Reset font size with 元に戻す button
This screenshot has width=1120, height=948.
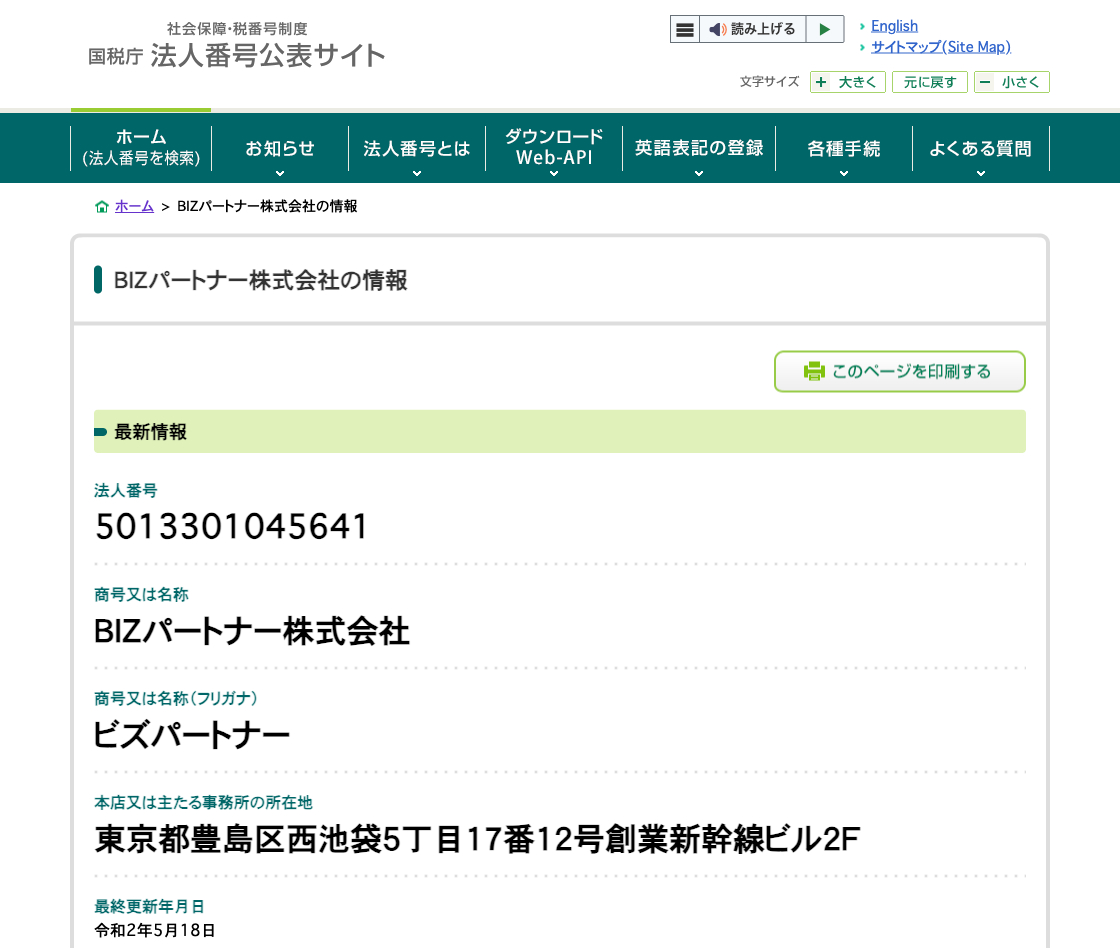[929, 82]
